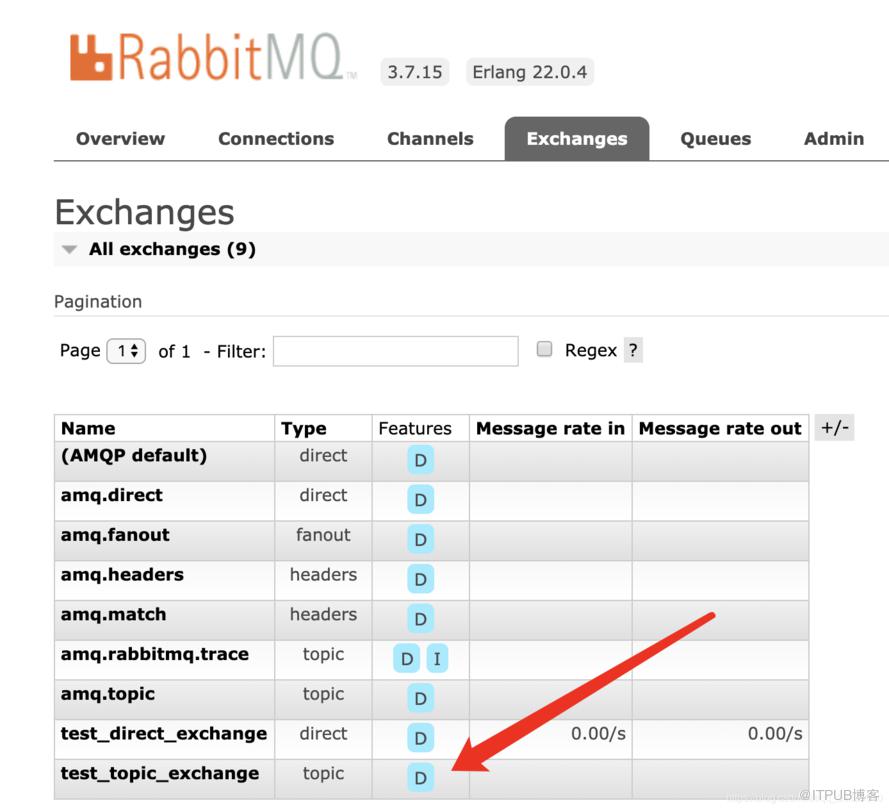Screen dimensions: 889x810
Task: Open the Page number dropdown
Action: (126, 351)
